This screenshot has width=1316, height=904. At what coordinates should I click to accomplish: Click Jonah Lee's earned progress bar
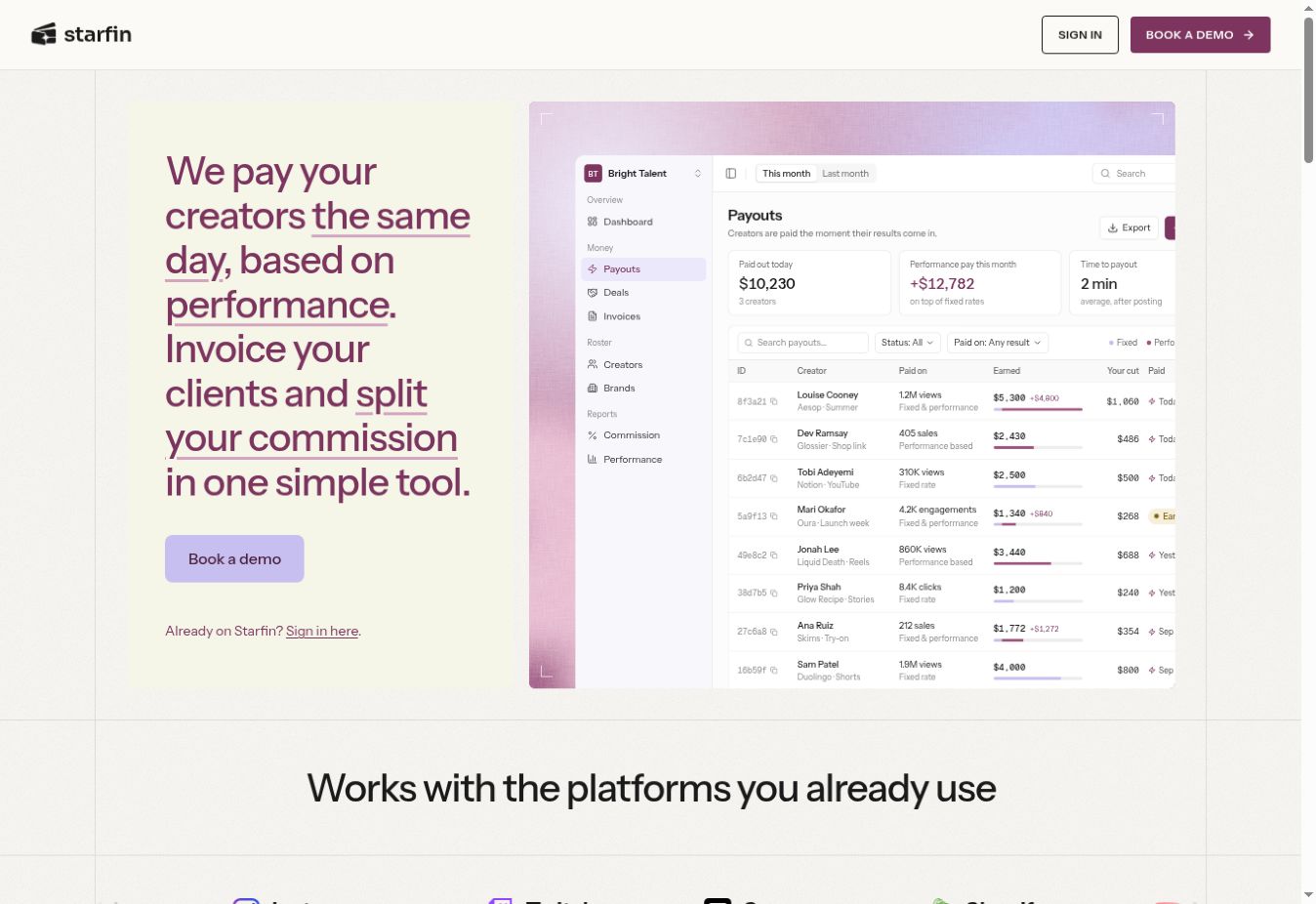(x=1038, y=563)
